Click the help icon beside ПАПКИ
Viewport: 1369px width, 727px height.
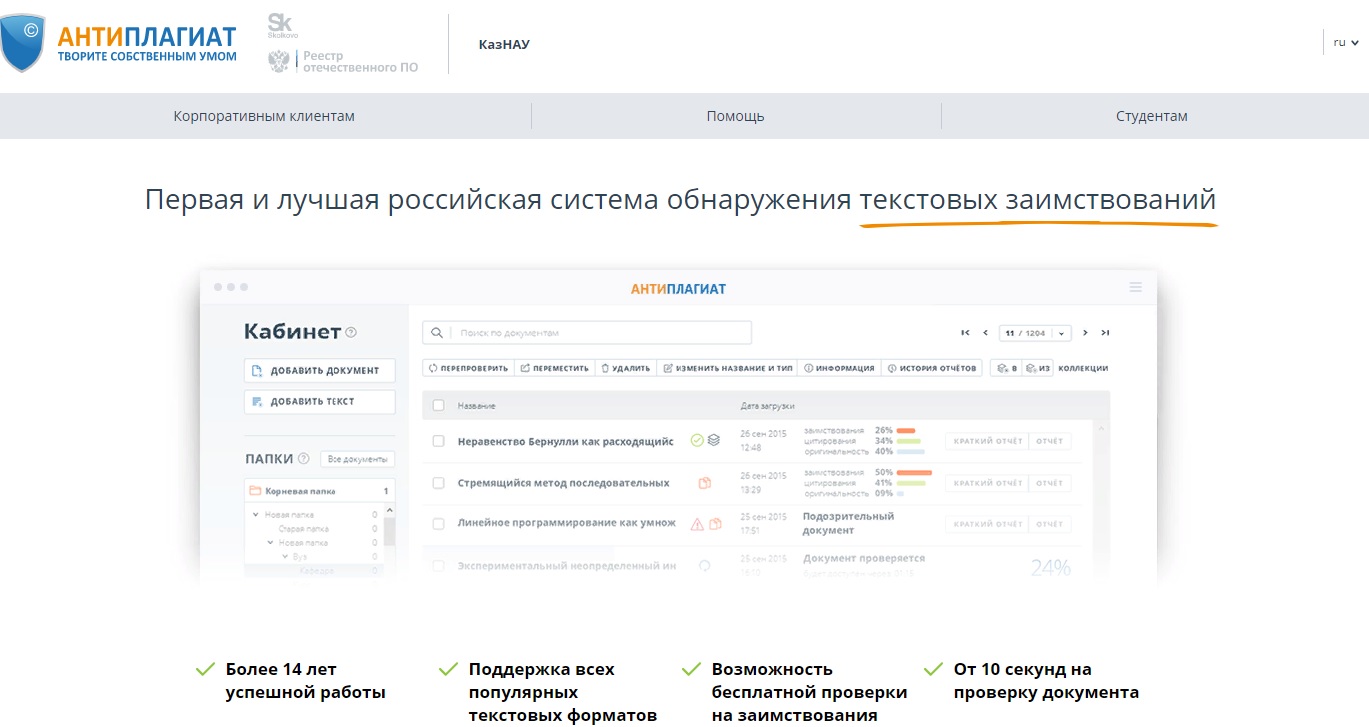[304, 459]
